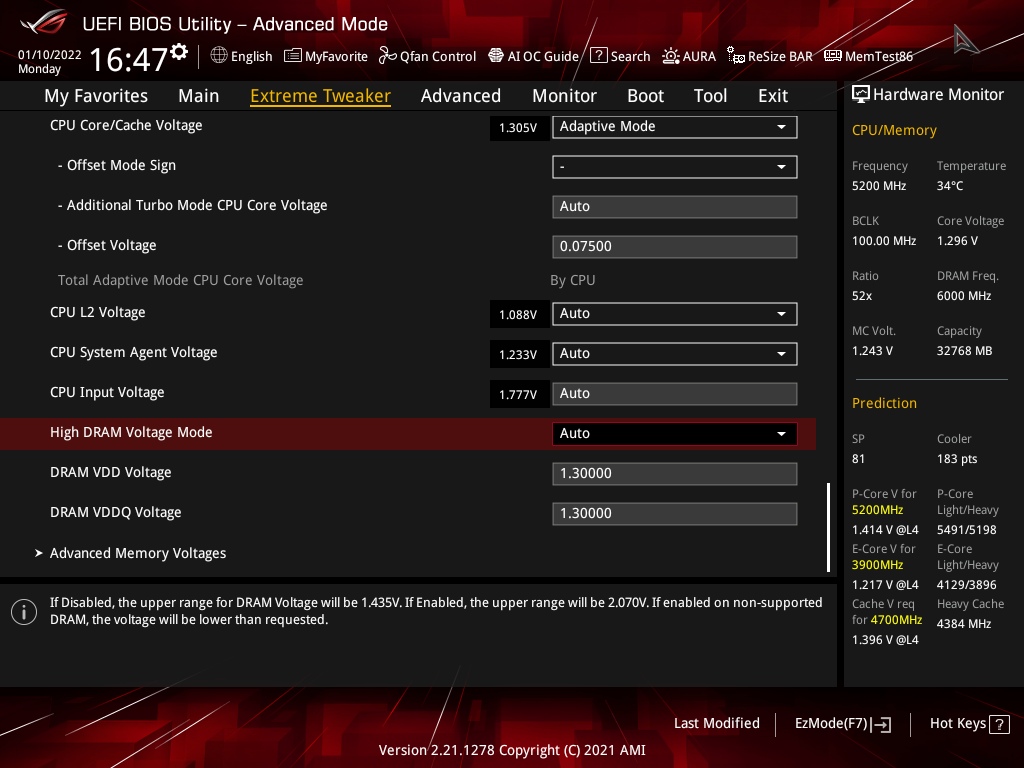This screenshot has width=1024, height=768.
Task: Select DRAM VDDQ Voltage label
Action: (116, 512)
